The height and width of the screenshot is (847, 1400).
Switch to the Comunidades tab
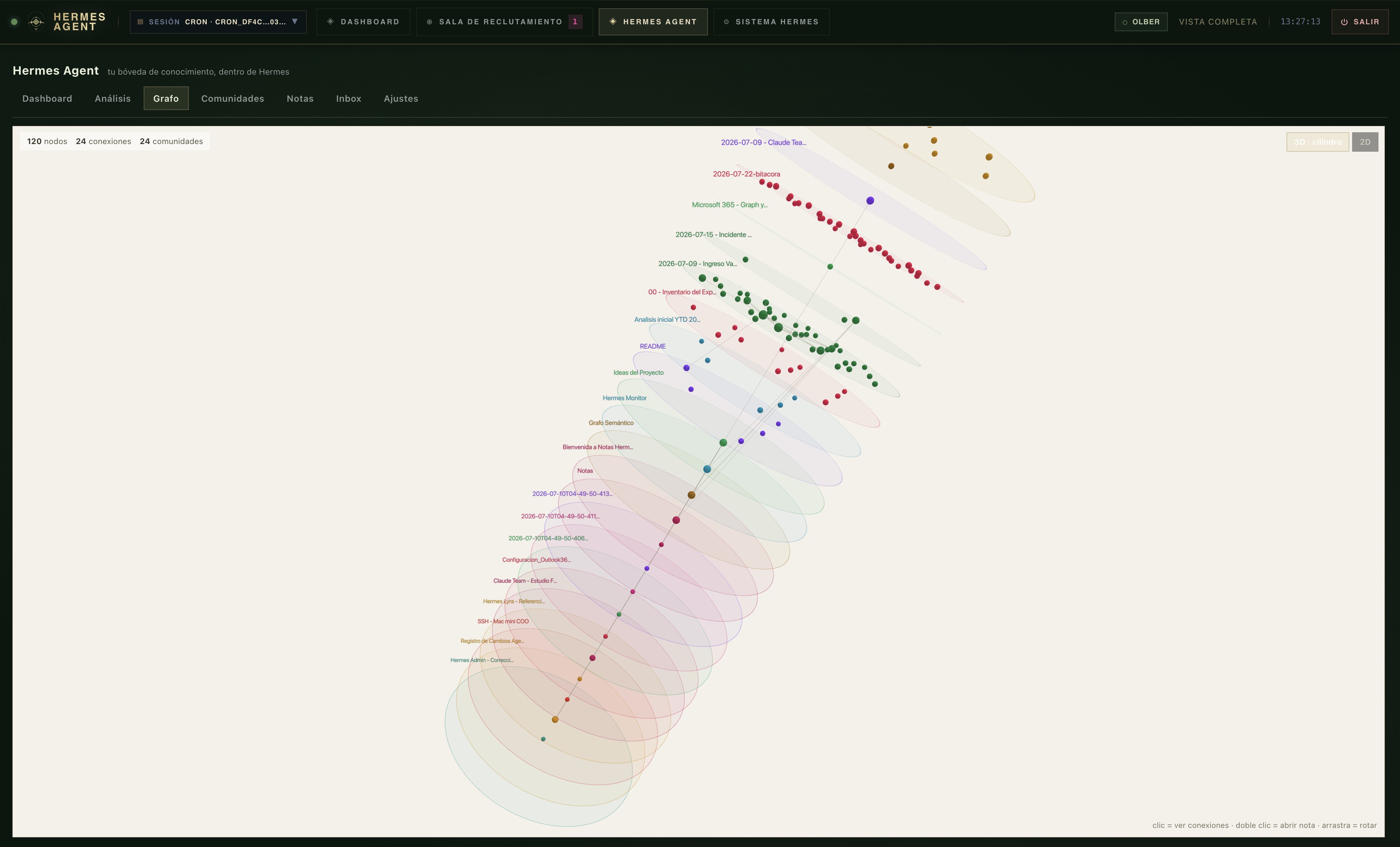(233, 98)
